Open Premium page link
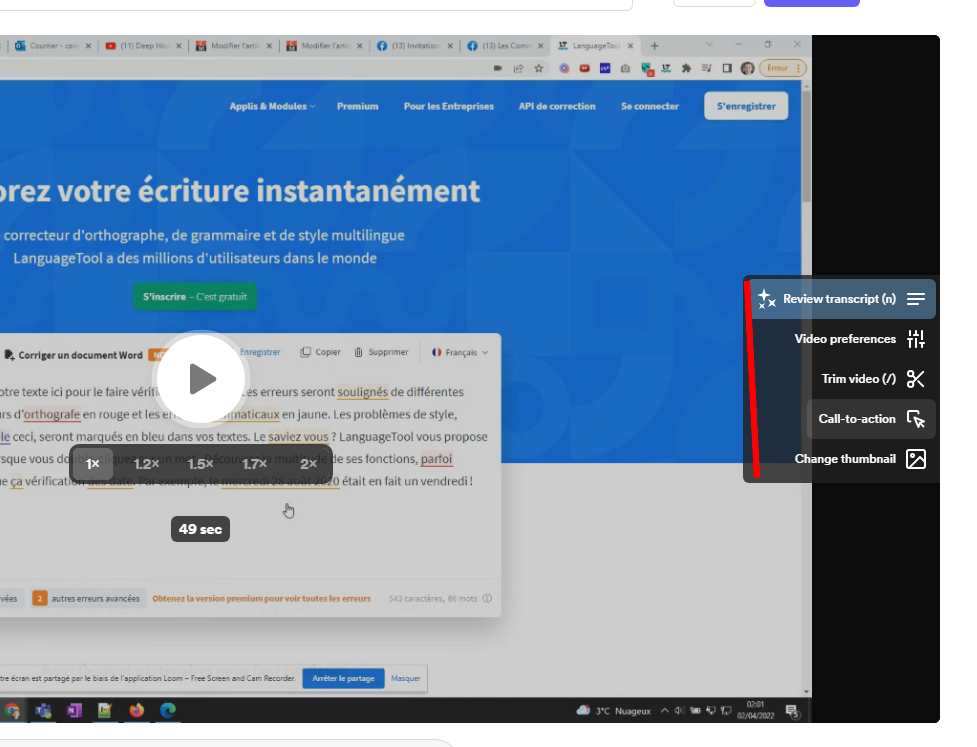The height and width of the screenshot is (747, 977). [358, 106]
